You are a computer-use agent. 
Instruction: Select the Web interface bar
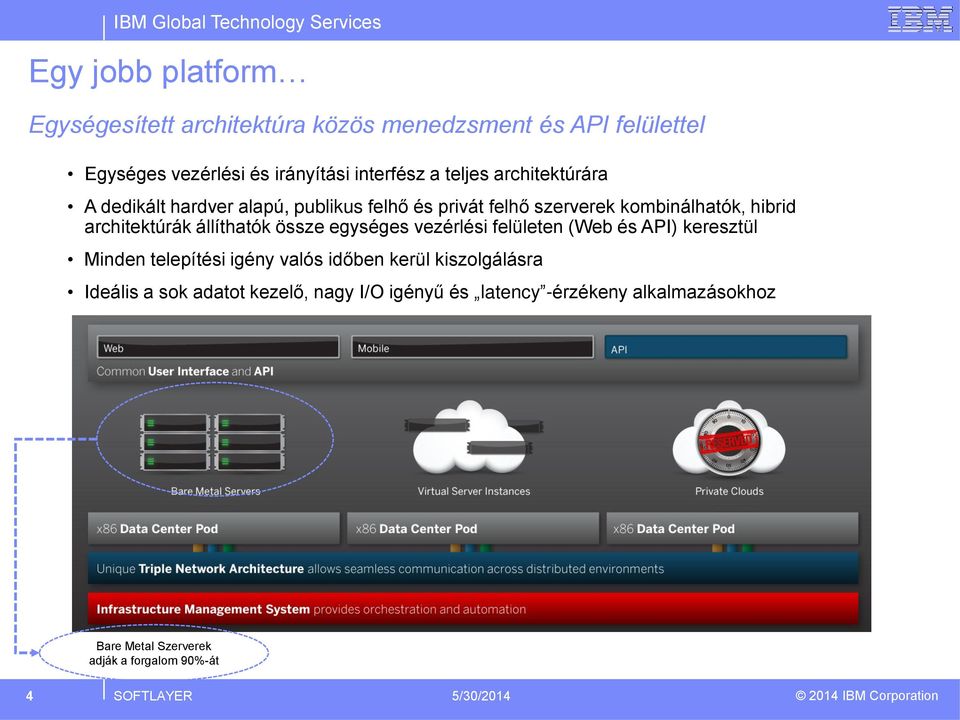(218, 347)
